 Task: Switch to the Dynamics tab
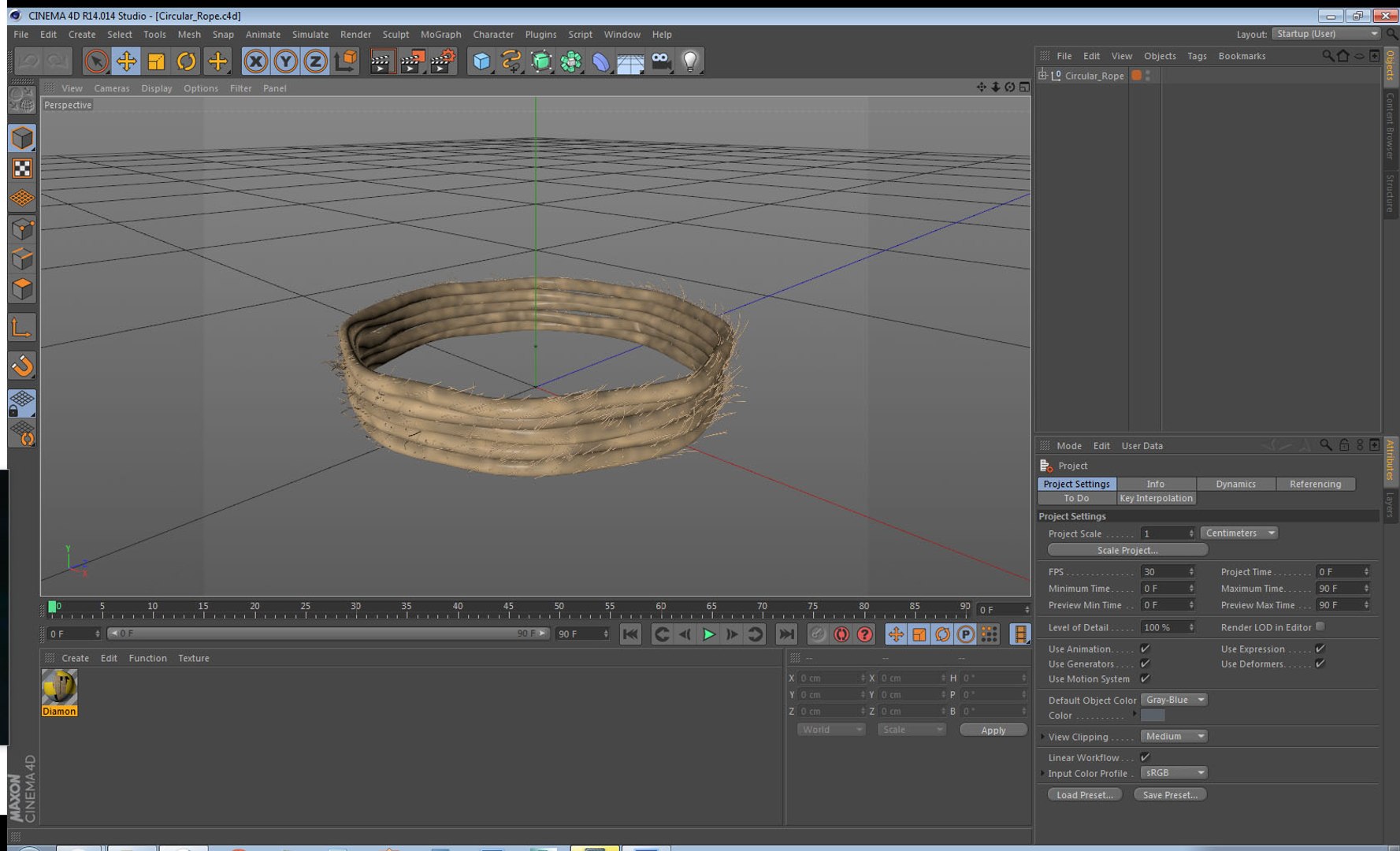coord(1235,484)
